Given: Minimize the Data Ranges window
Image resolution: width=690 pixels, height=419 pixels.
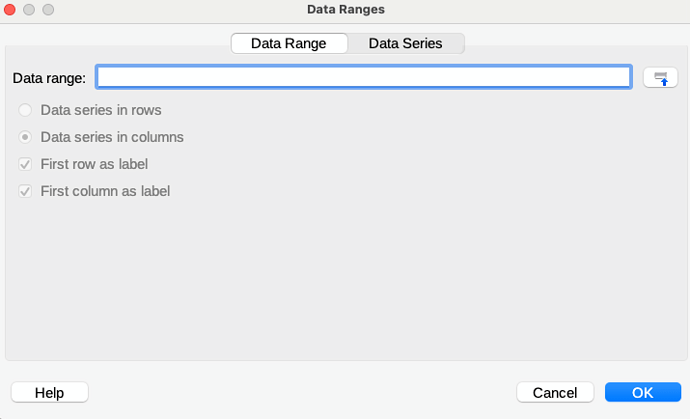Looking at the screenshot, I should click(29, 9).
